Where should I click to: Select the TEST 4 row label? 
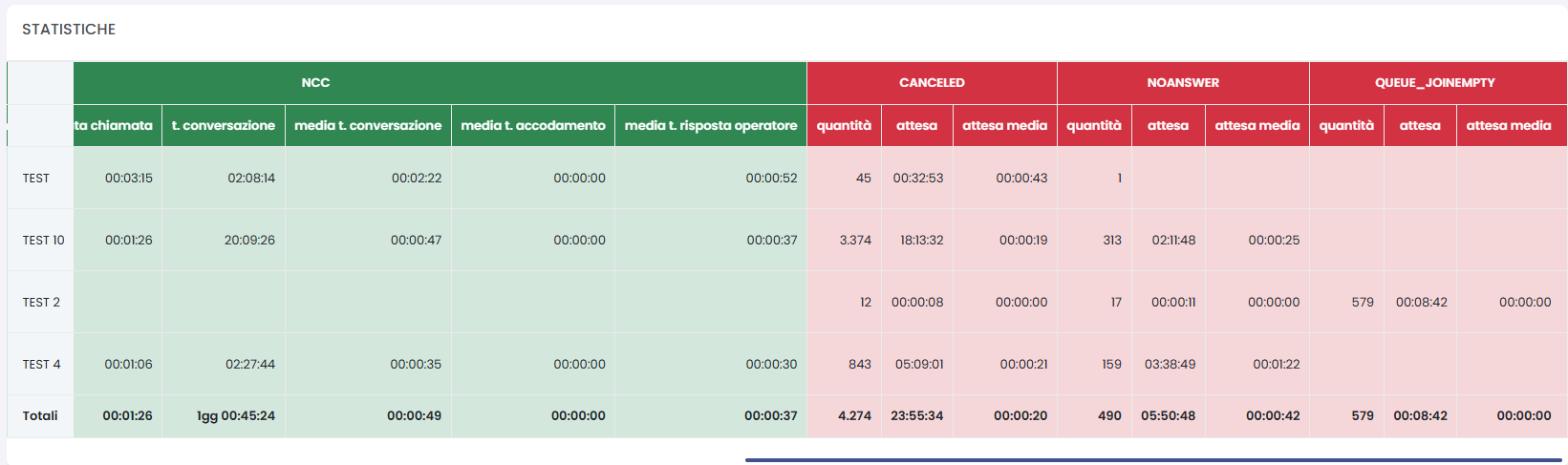pos(41,365)
